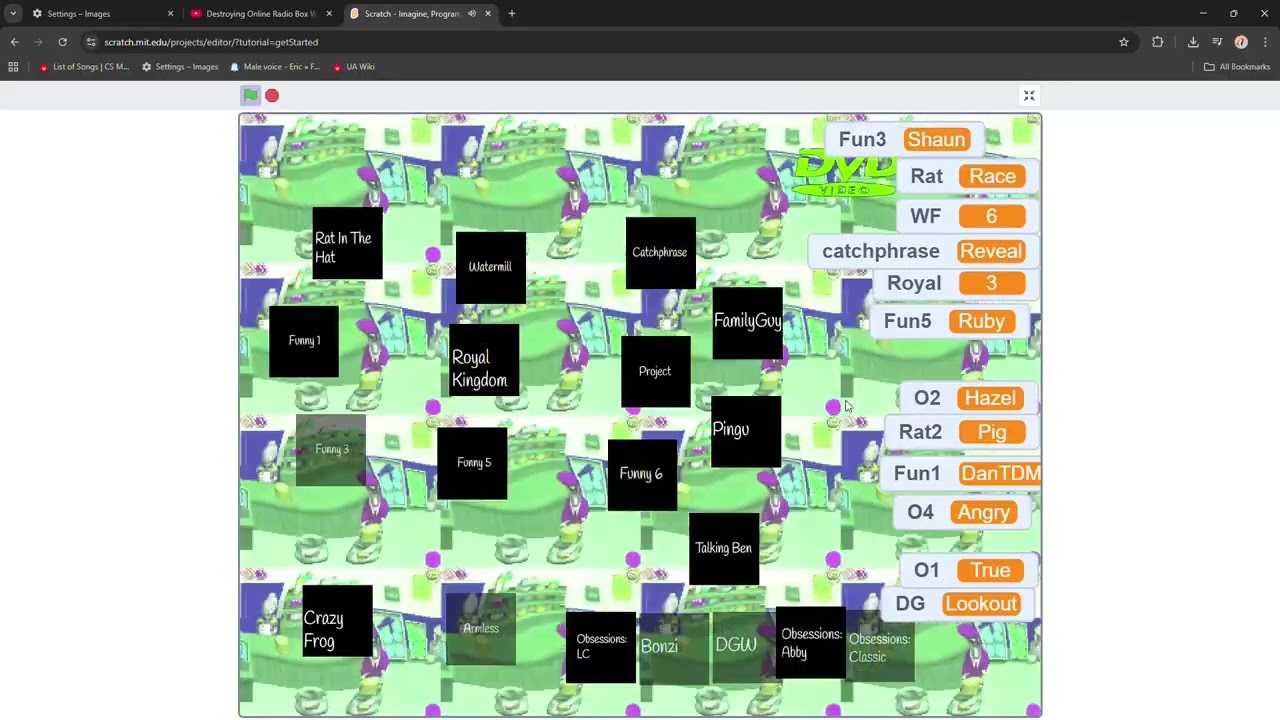The image size is (1280, 720).
Task: Click the catchphrase monitor showing Reveal
Action: click(x=923, y=252)
